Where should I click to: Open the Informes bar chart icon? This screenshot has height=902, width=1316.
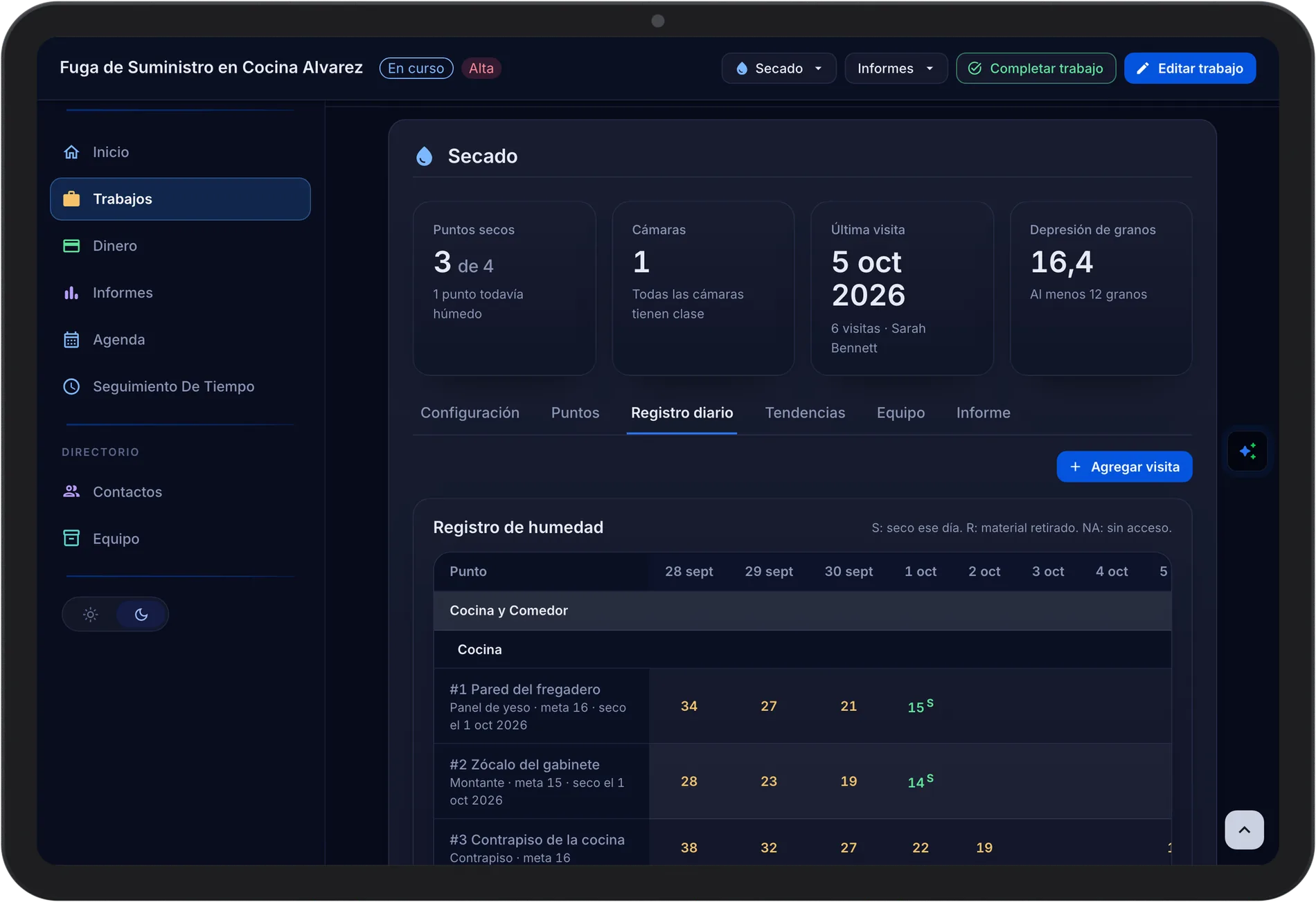71,293
